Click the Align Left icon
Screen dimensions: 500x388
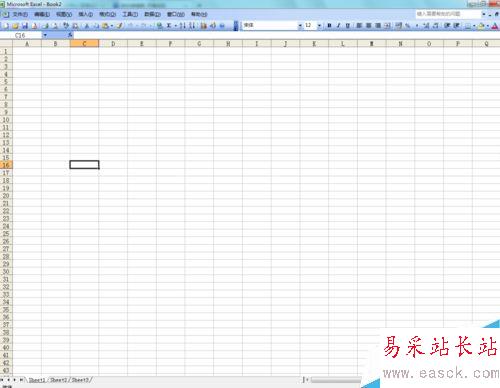(x=359, y=26)
